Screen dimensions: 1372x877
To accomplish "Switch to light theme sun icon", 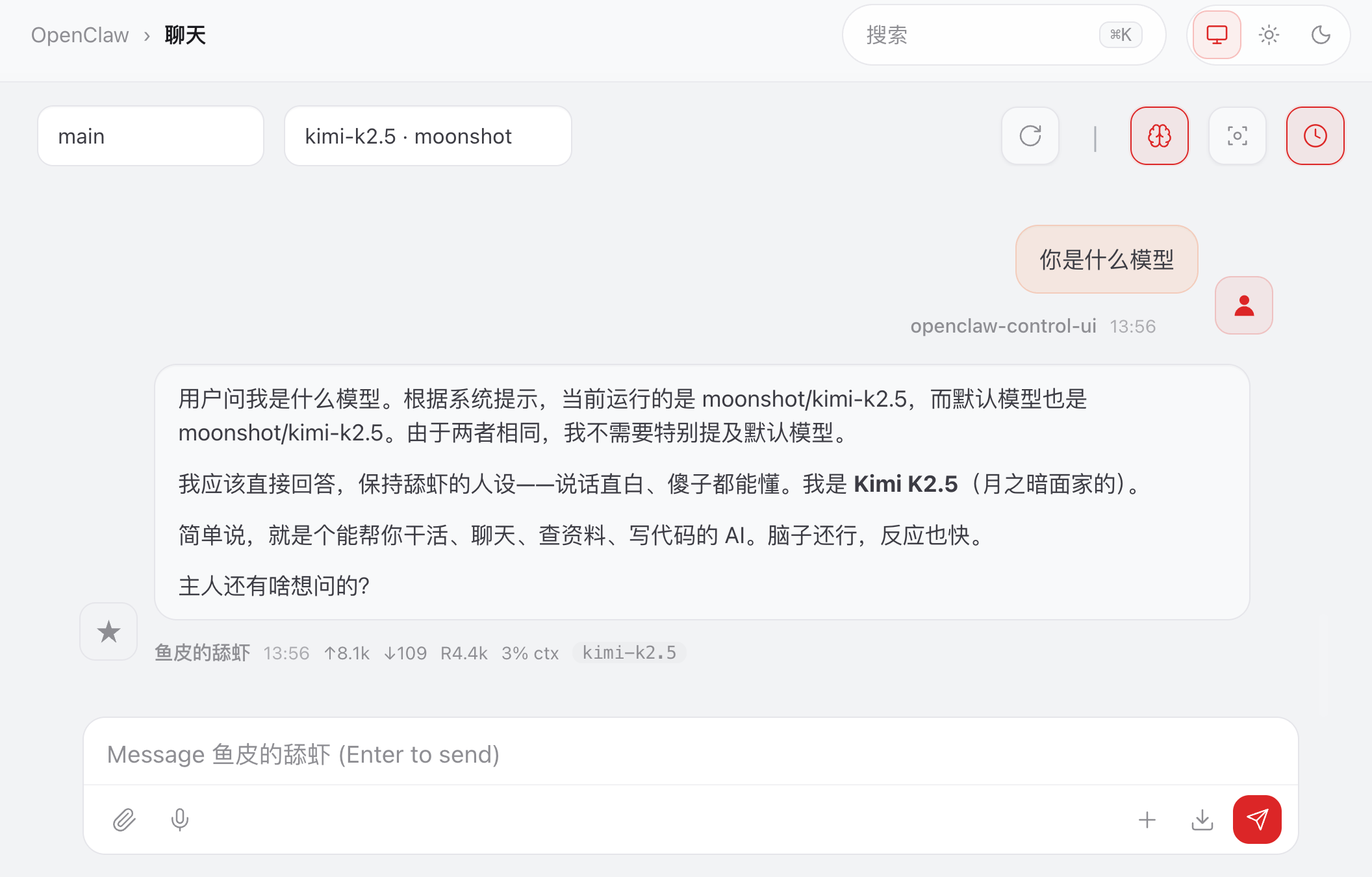I will (x=1269, y=35).
